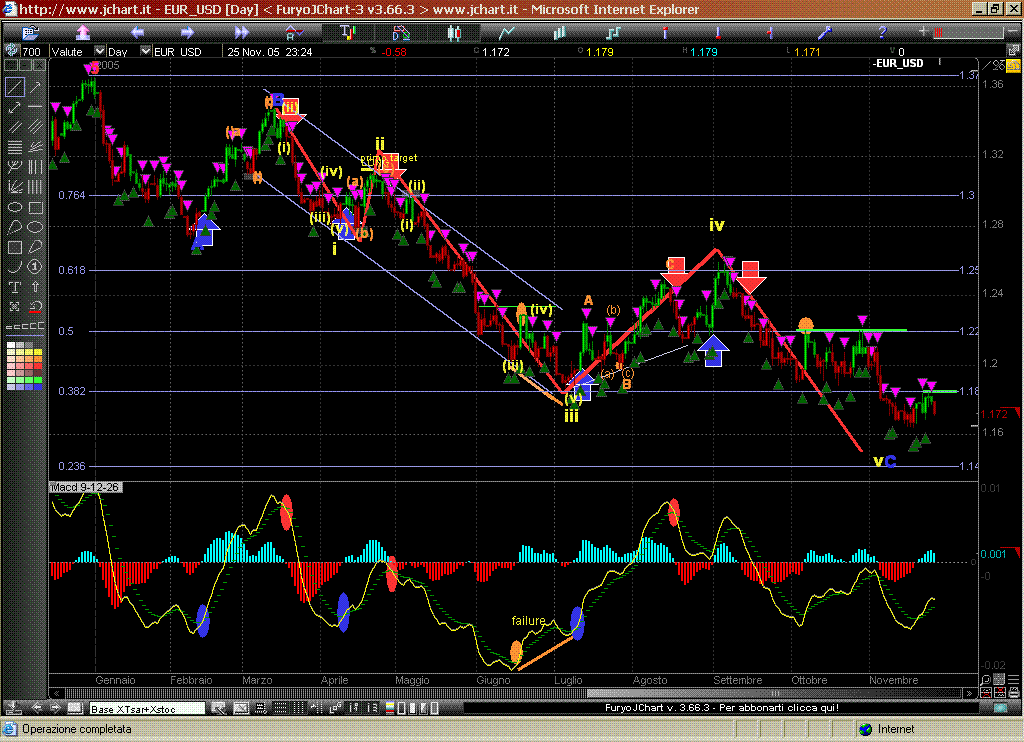Select the trend line drawing tool

(x=14, y=88)
